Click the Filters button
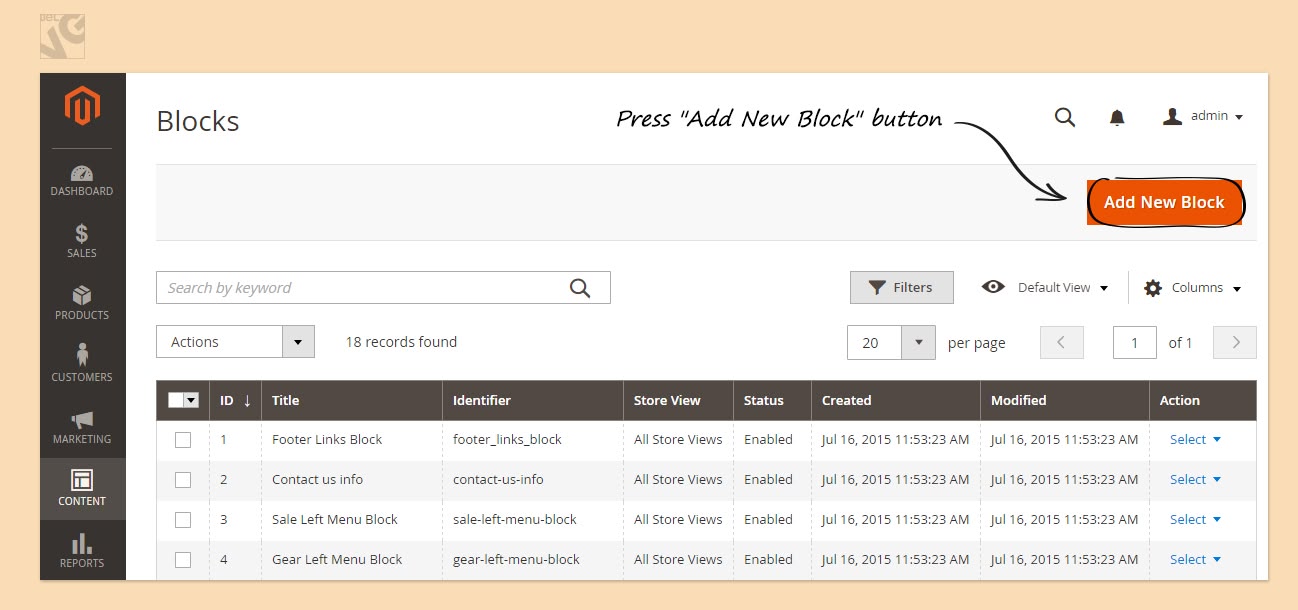Image resolution: width=1298 pixels, height=610 pixels. [x=901, y=288]
